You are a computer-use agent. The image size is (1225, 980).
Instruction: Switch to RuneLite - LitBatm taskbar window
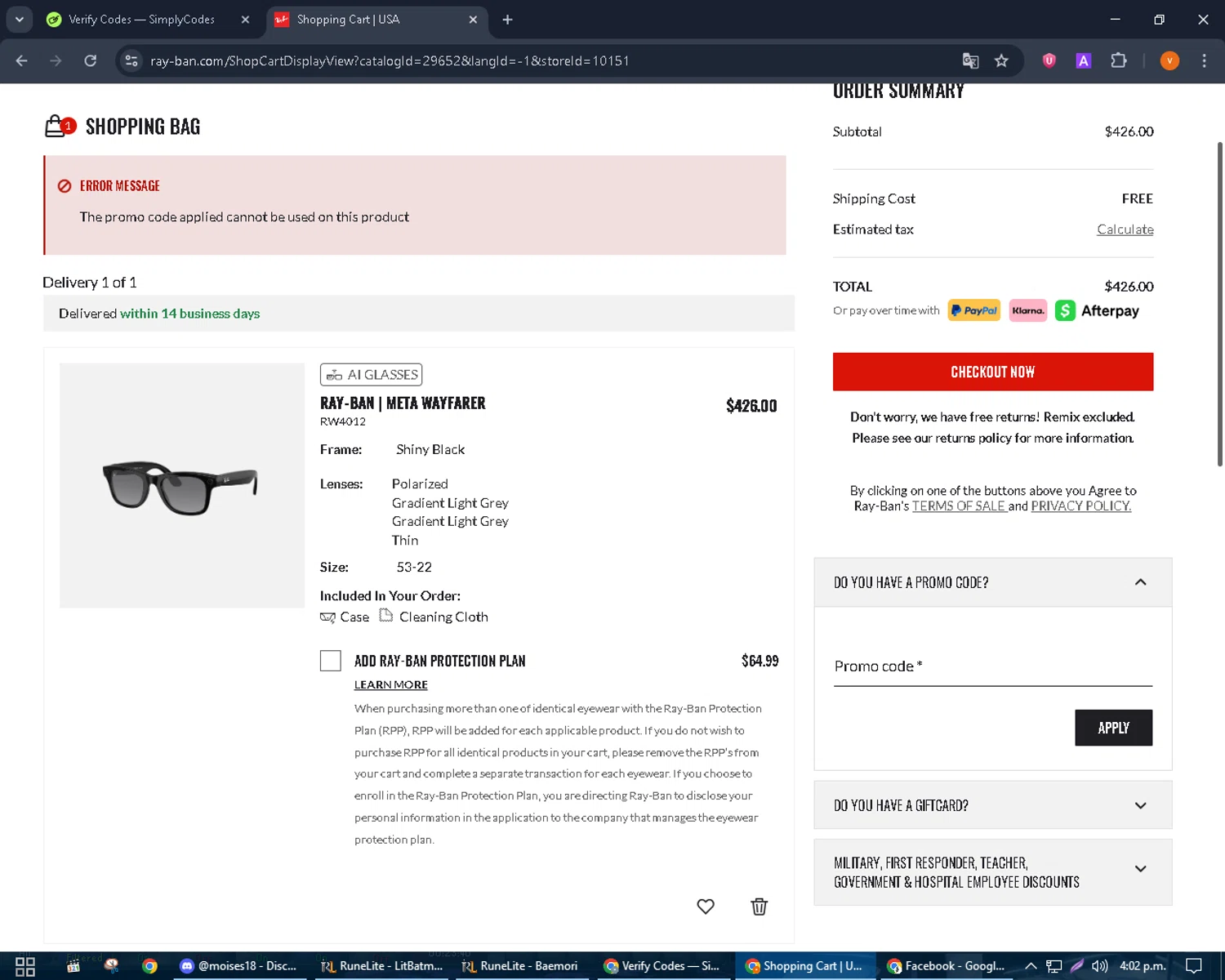382,966
